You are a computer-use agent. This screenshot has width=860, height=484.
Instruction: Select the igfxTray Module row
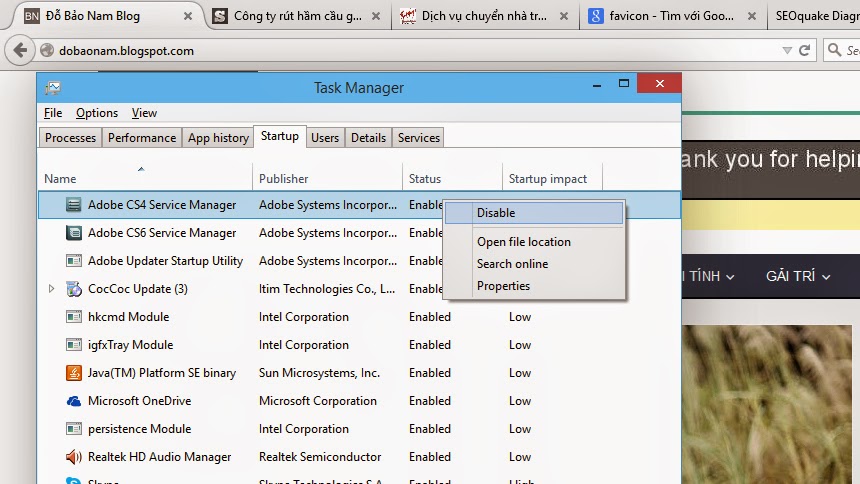coord(359,345)
